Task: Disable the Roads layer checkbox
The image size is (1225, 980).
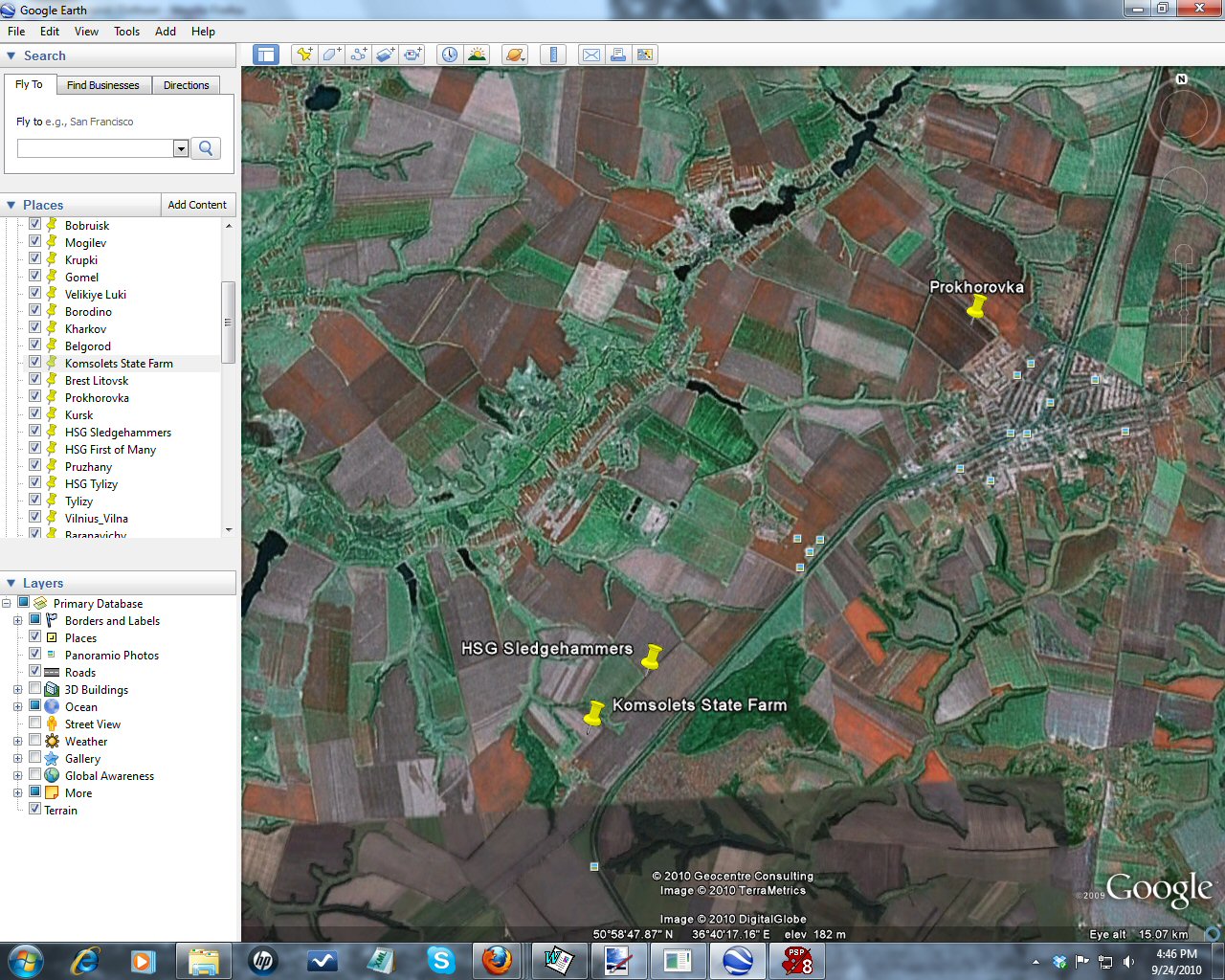Action: pyautogui.click(x=35, y=672)
